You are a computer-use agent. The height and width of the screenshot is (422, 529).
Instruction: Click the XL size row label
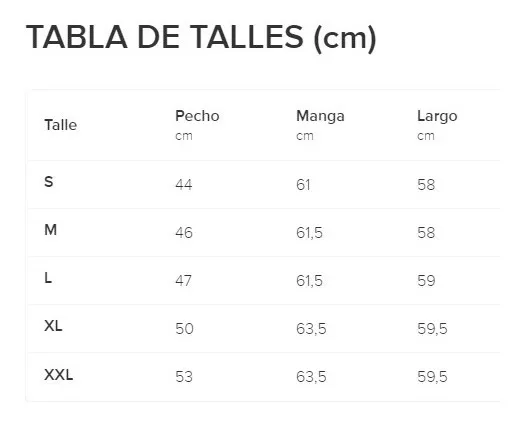[x=53, y=326]
